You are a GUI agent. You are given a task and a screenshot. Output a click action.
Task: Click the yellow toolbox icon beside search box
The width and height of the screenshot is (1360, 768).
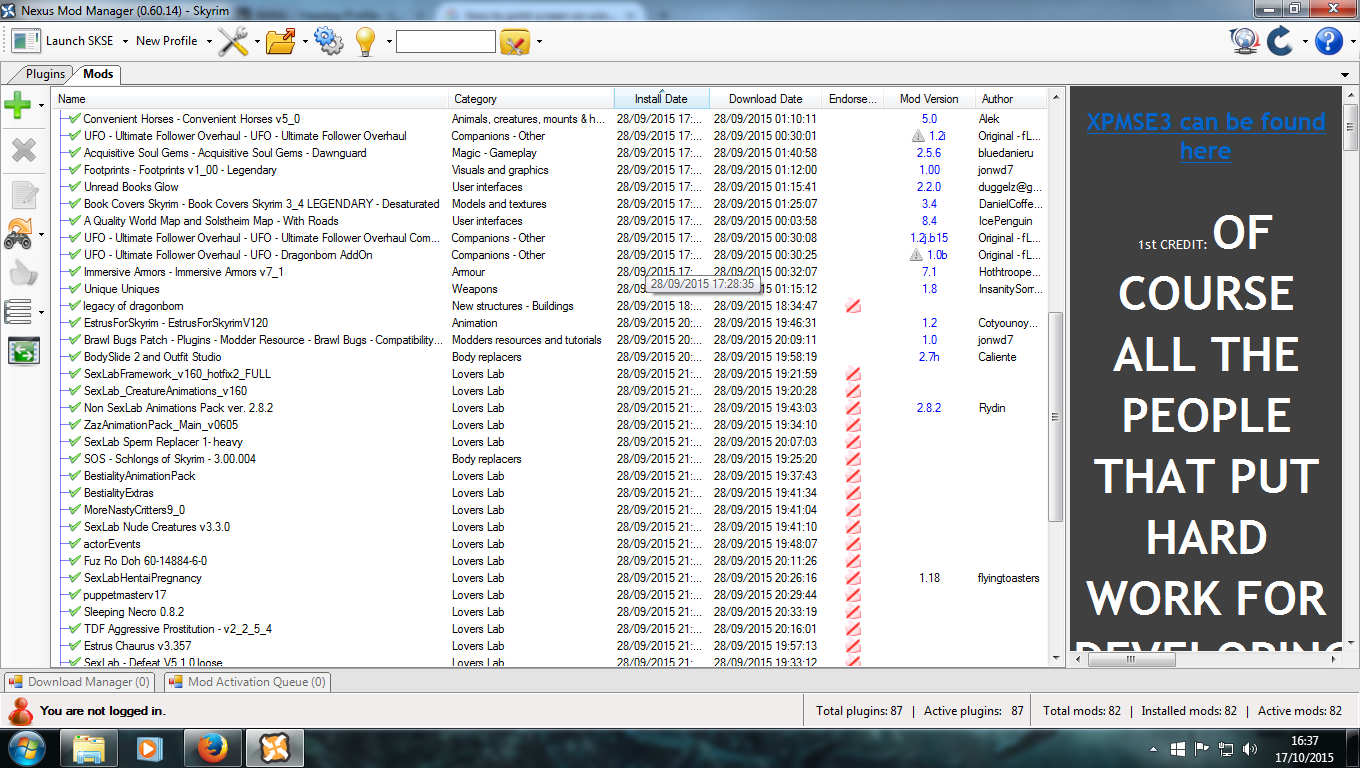515,42
